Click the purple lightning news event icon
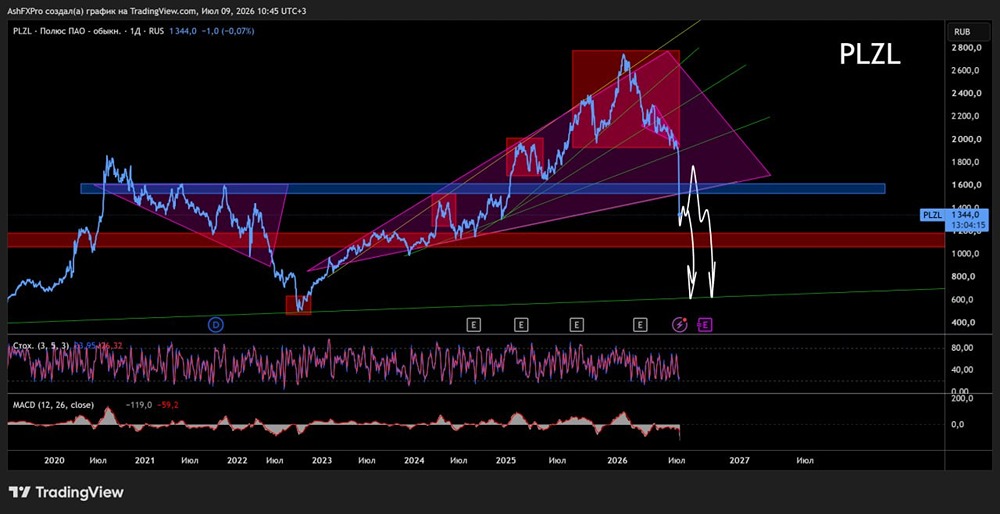1000x514 pixels. pyautogui.click(x=680, y=325)
